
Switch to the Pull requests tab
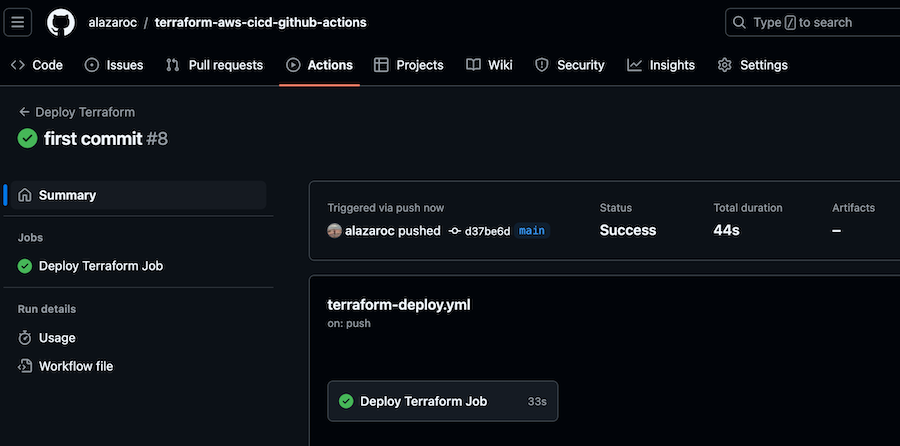pyautogui.click(x=214, y=65)
